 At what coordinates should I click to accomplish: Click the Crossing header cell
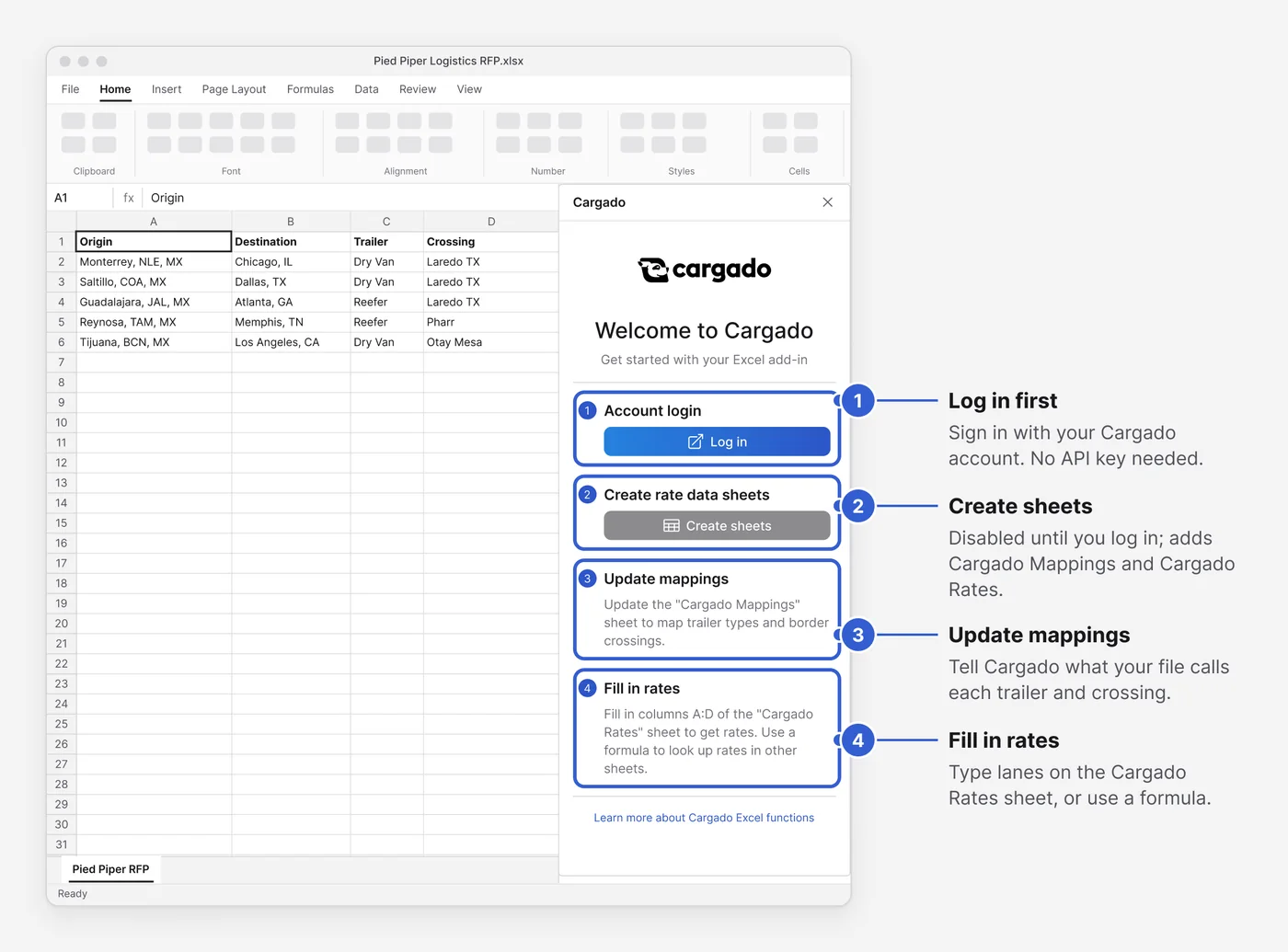[491, 242]
